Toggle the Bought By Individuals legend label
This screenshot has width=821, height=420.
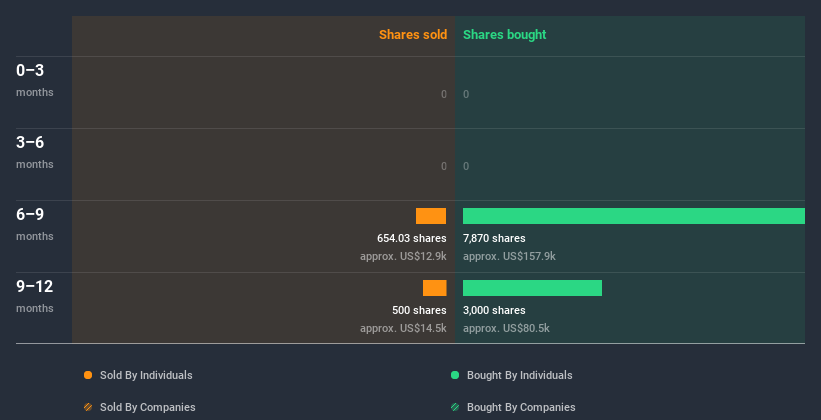pos(519,375)
